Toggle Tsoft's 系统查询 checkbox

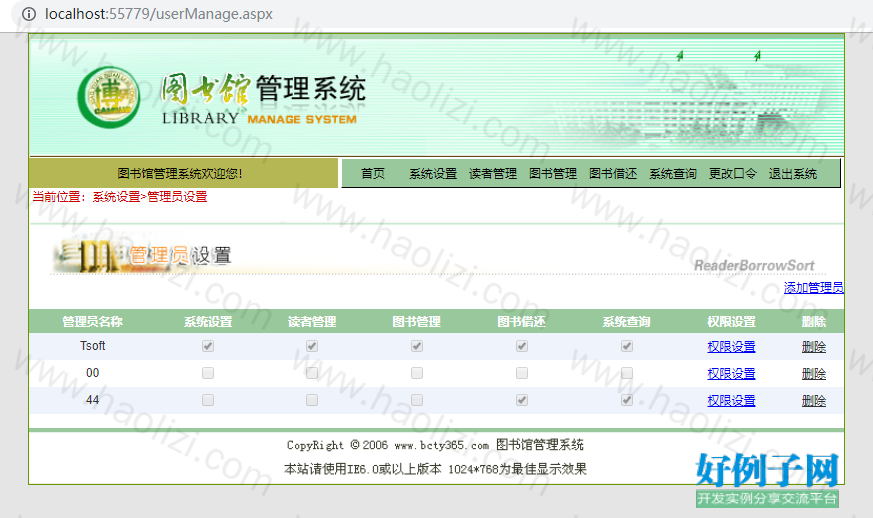627,346
